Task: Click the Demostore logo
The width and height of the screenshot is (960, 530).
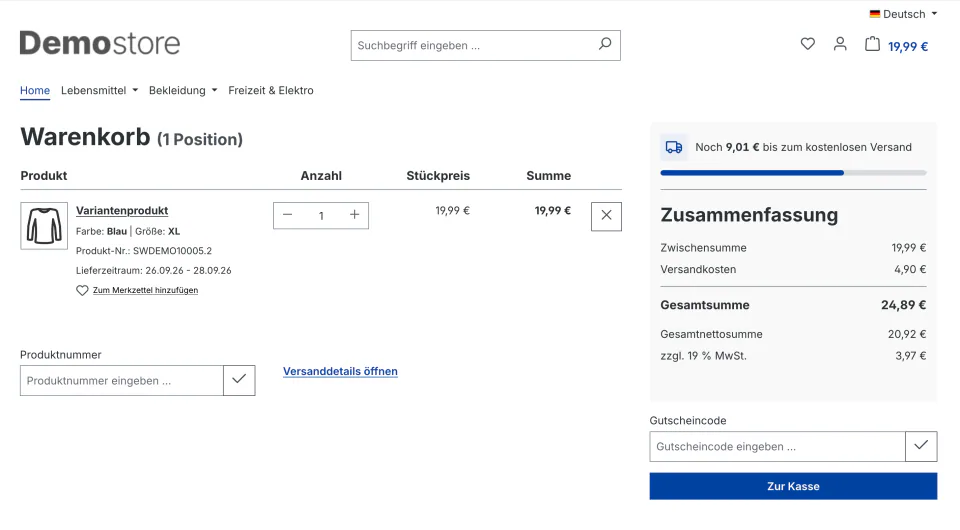Action: coord(100,43)
